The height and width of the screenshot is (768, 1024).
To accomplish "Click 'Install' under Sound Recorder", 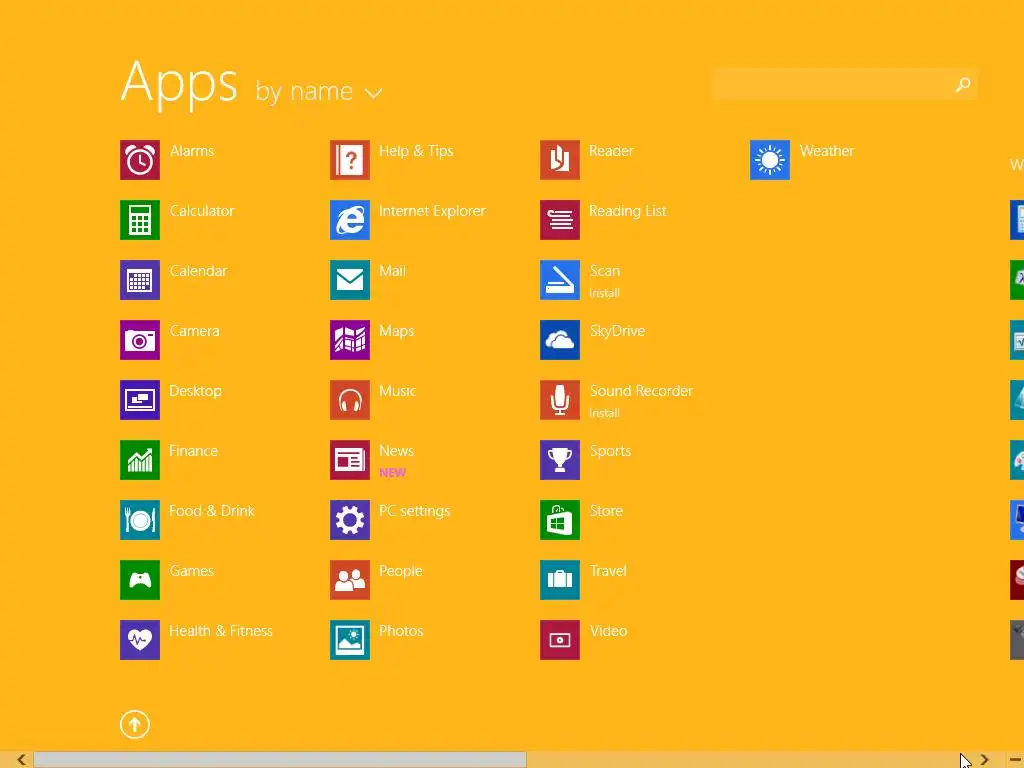I will (605, 413).
